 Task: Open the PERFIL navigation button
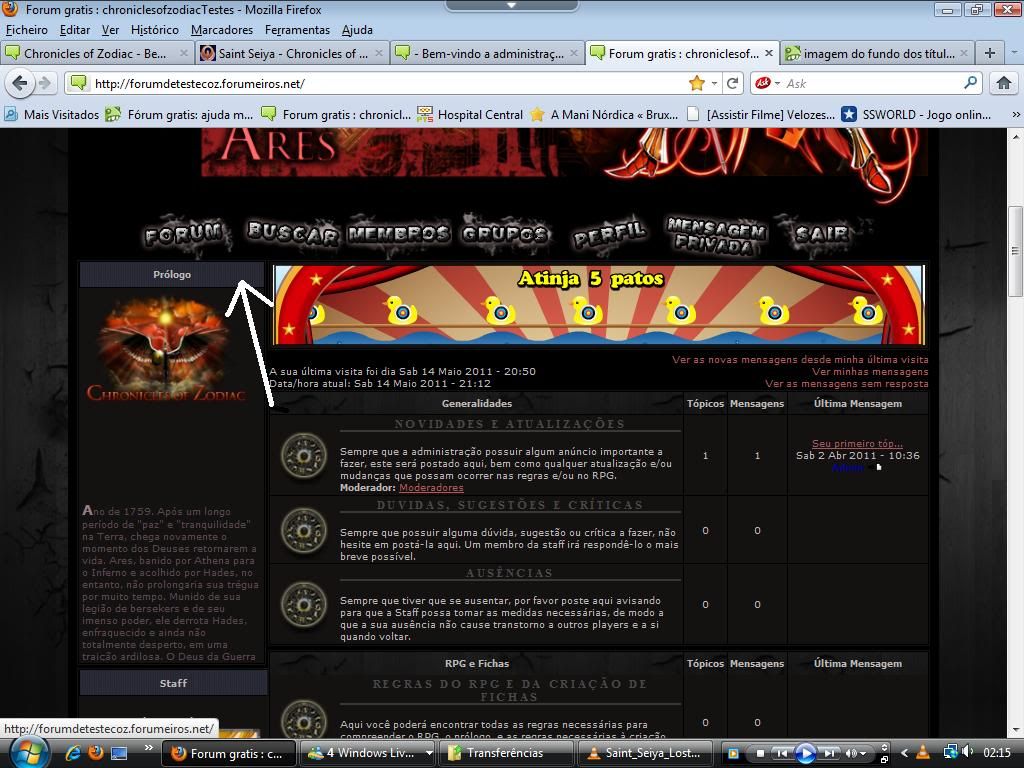pyautogui.click(x=609, y=234)
